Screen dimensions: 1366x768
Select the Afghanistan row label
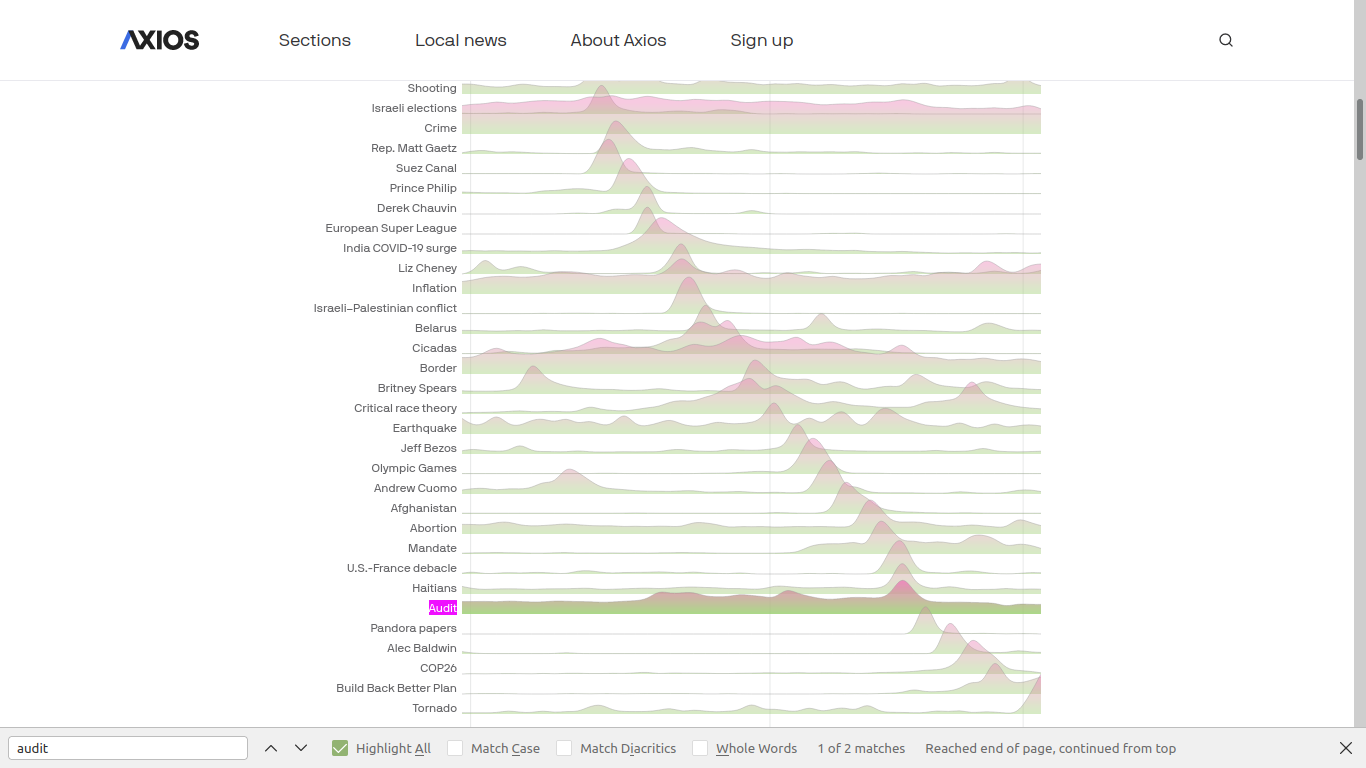coord(424,508)
